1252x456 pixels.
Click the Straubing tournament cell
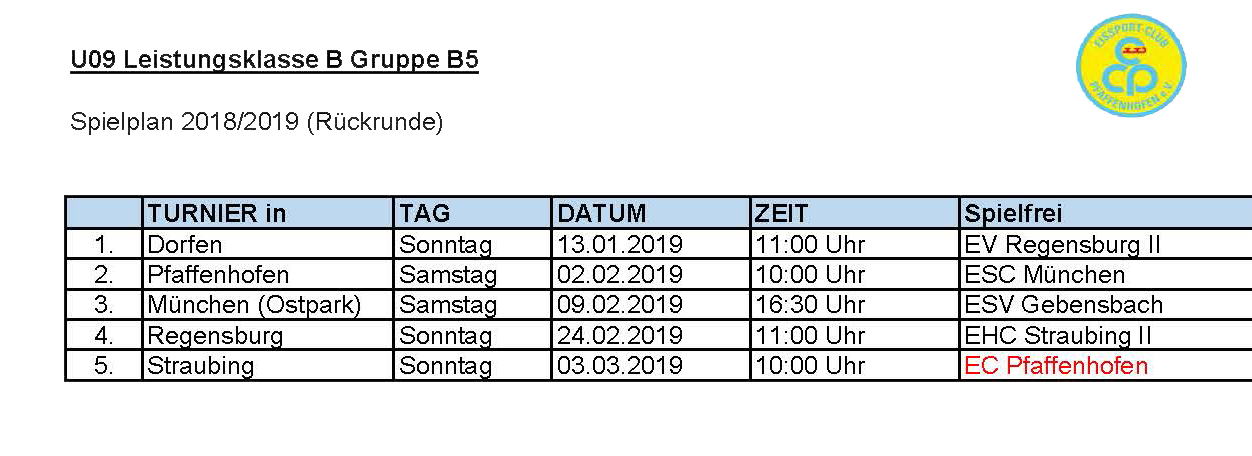point(268,365)
